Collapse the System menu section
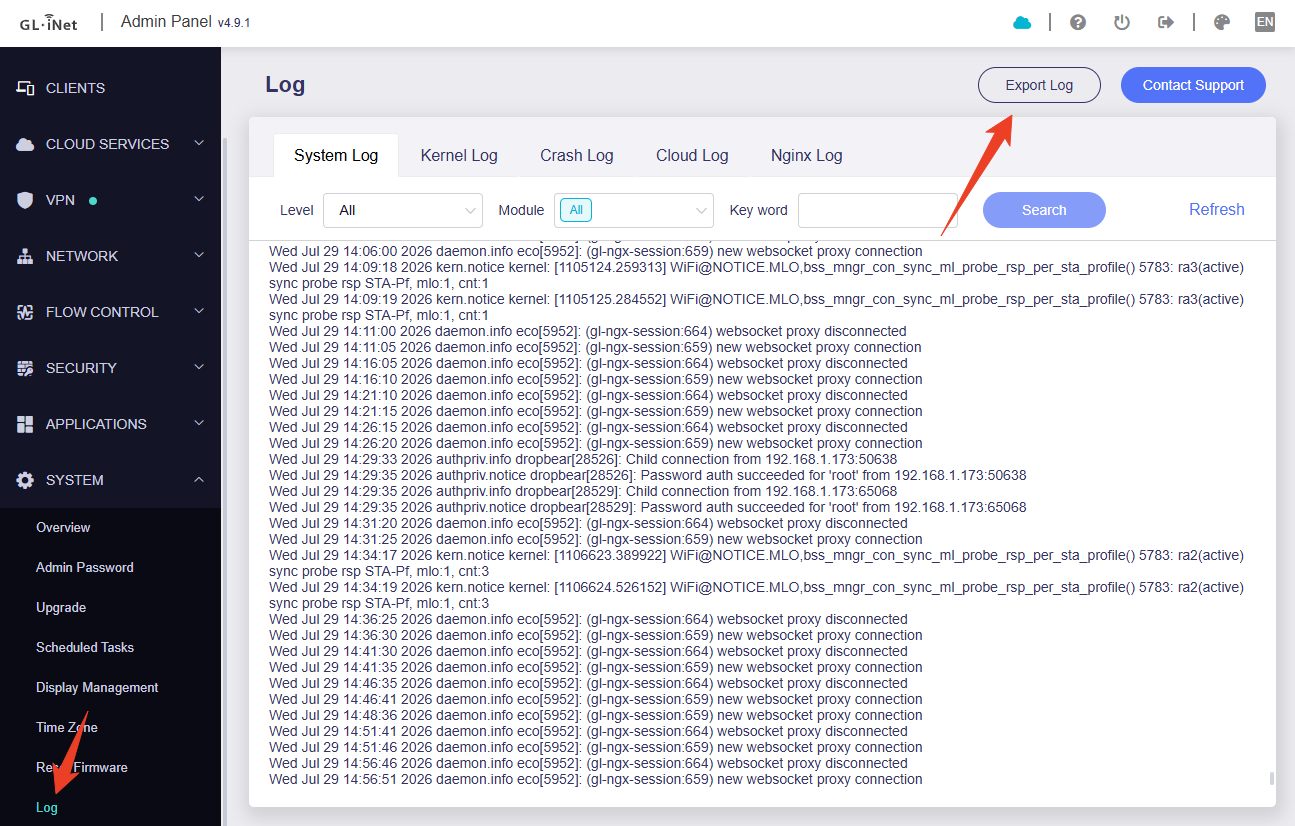The width and height of the screenshot is (1295, 826). click(x=110, y=480)
